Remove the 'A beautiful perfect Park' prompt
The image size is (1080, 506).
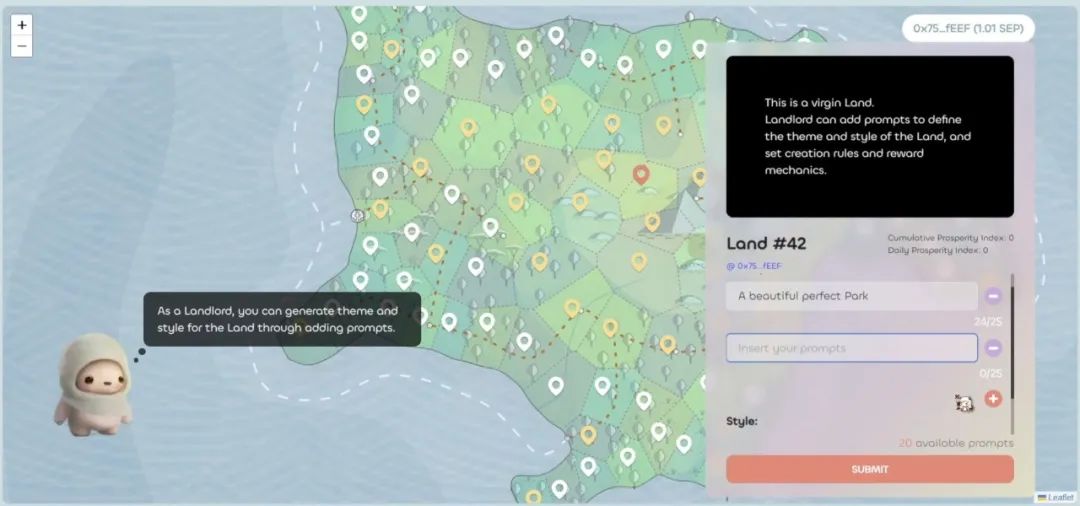click(993, 296)
